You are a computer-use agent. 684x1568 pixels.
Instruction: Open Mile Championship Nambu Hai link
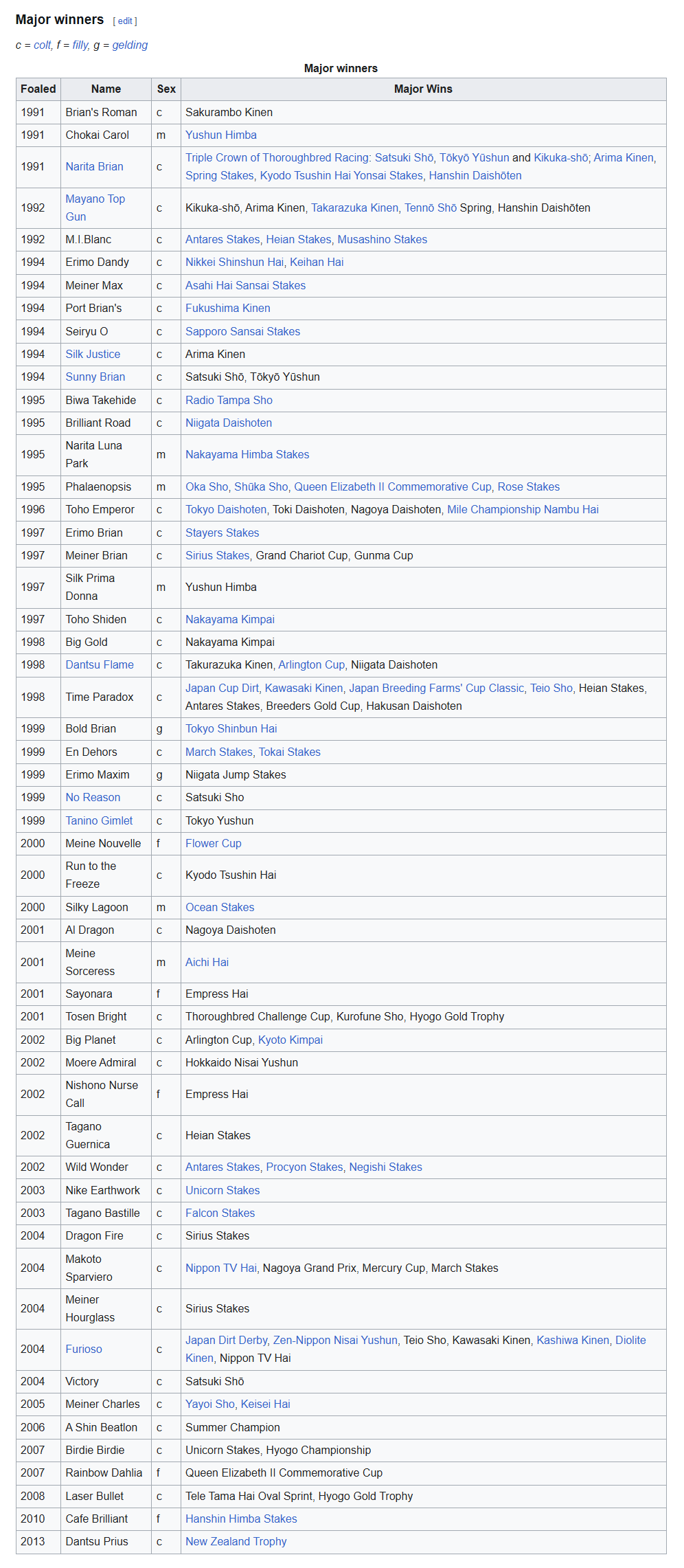coord(523,510)
